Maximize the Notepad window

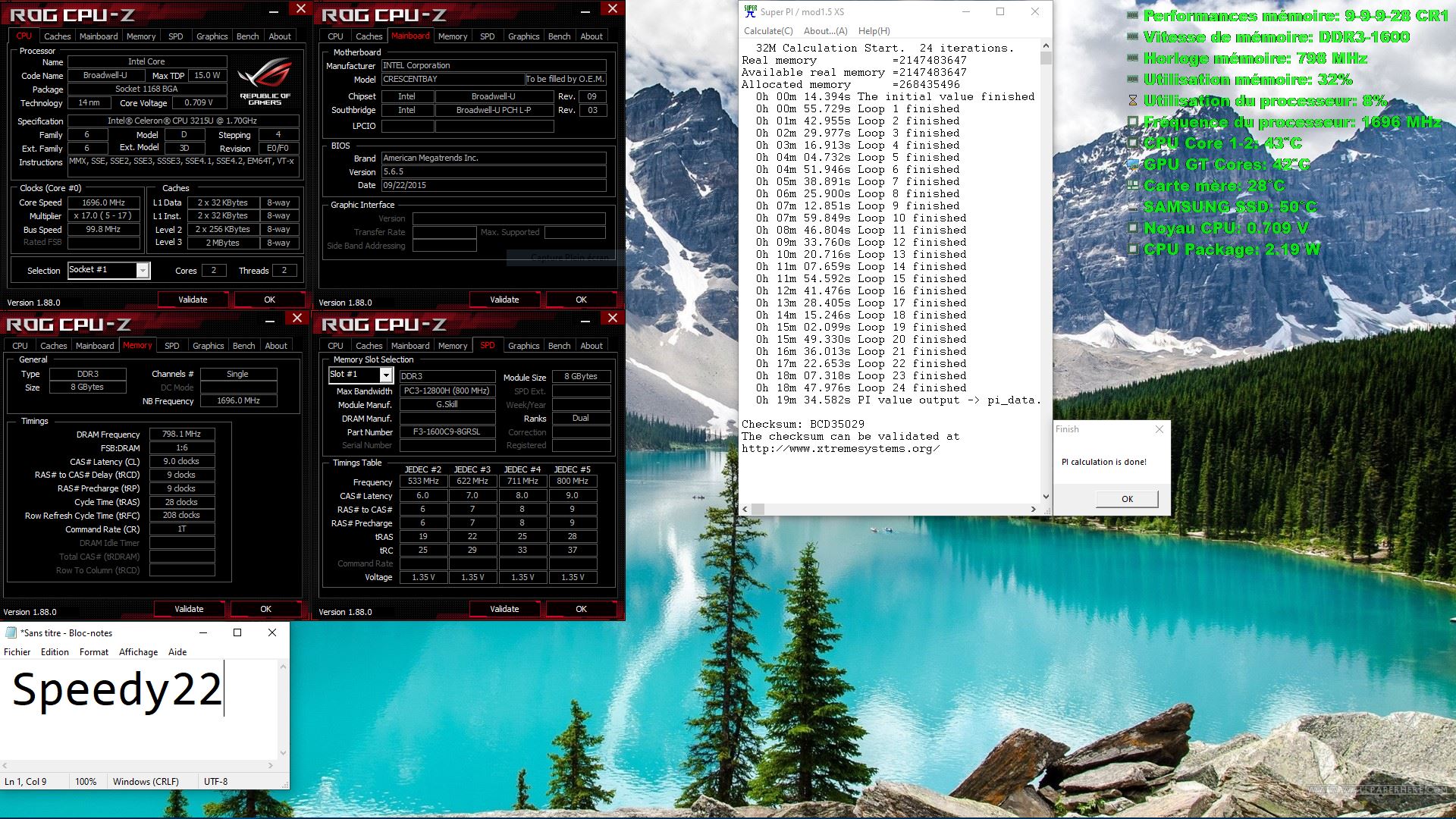point(237,632)
